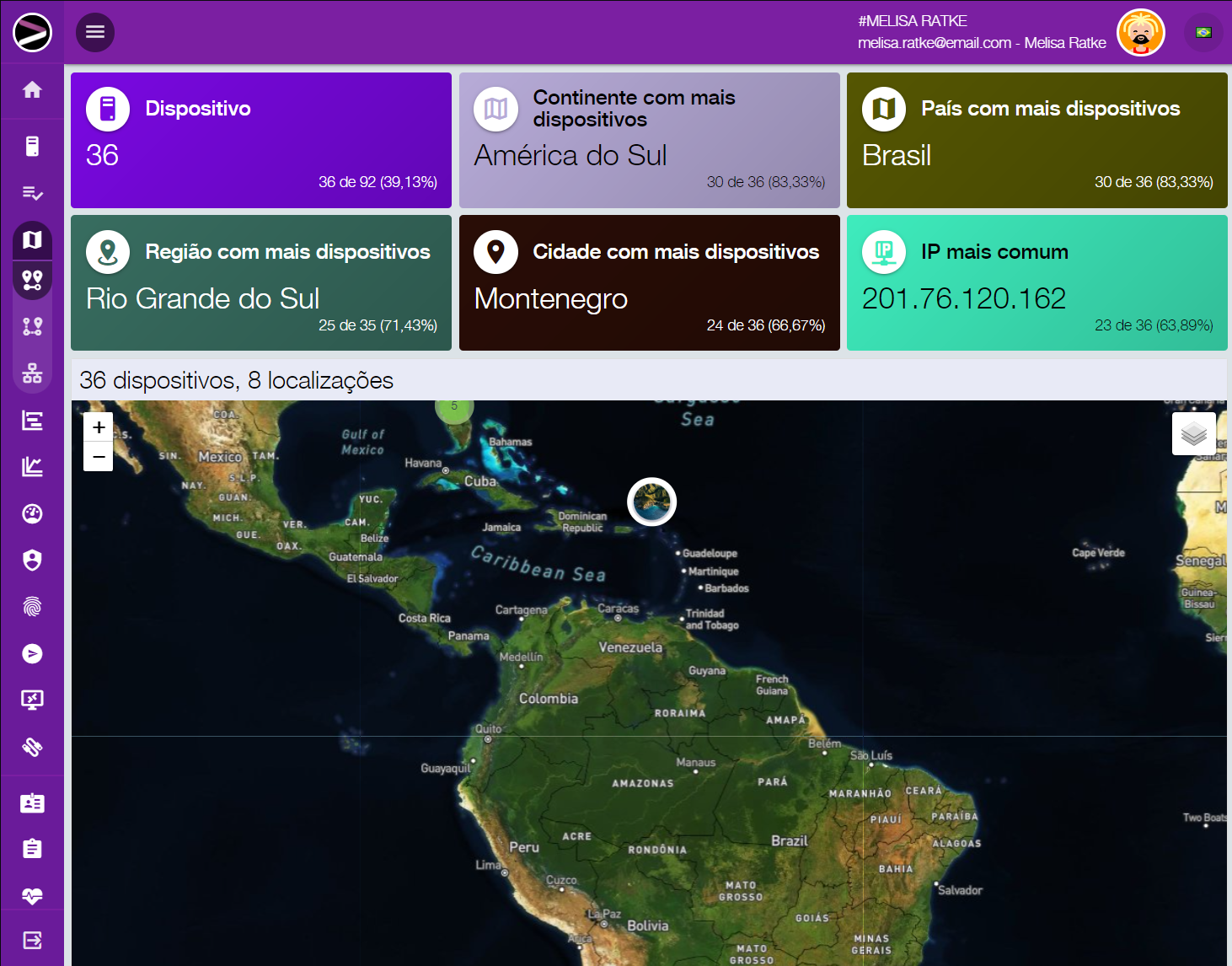Screen dimensions: 1232x966
Task: Open the Home icon in the sidebar
Action: click(32, 90)
